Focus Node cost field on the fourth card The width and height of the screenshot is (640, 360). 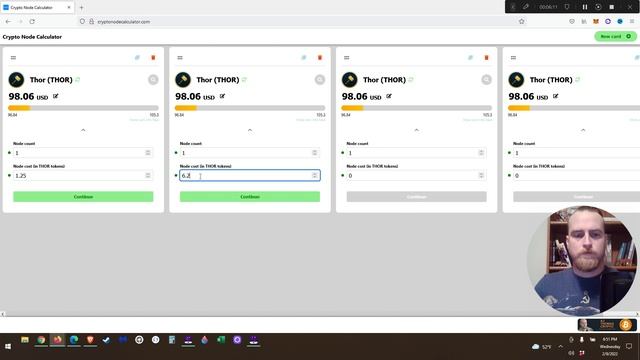click(576, 176)
